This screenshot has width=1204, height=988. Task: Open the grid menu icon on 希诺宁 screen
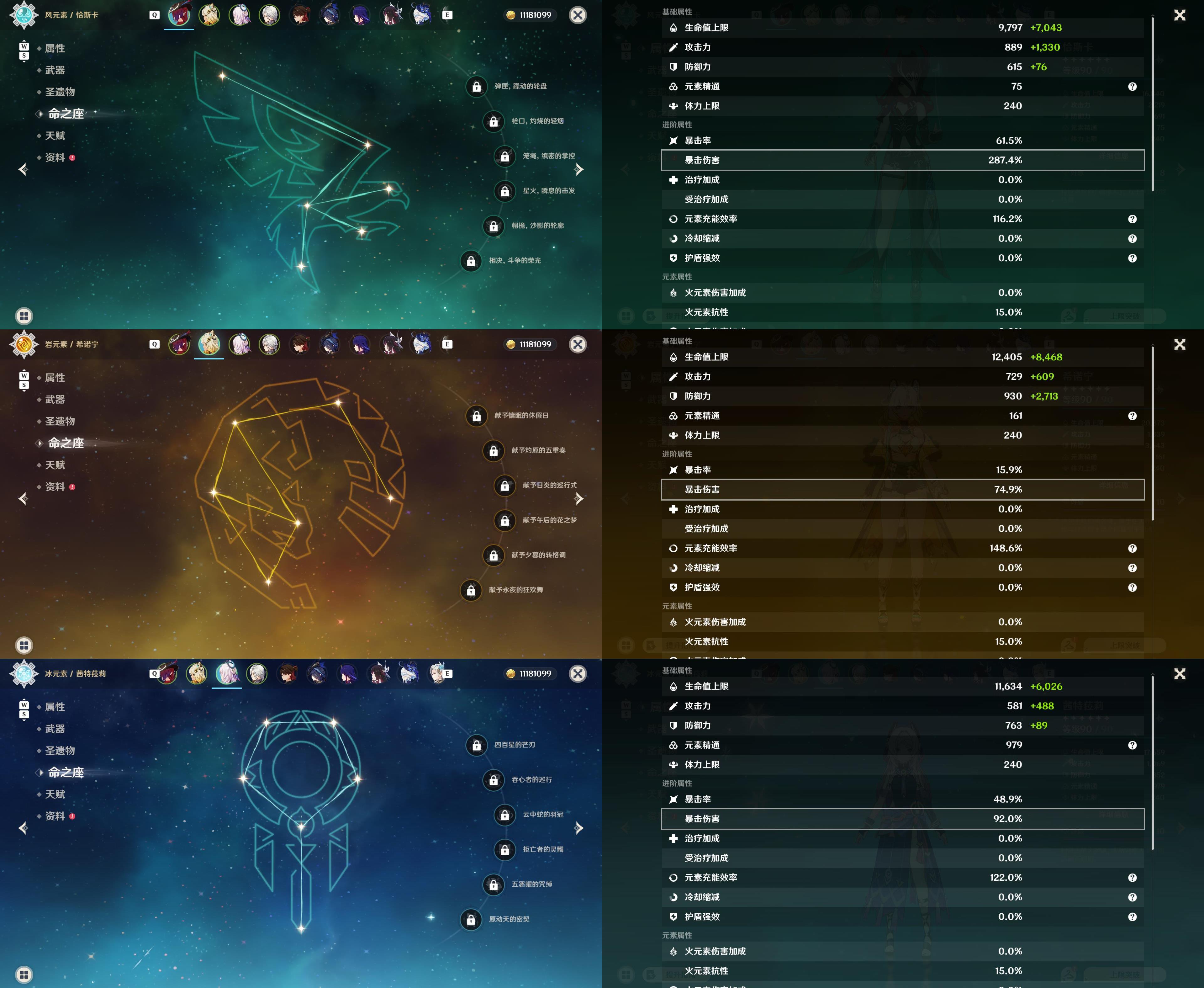tap(24, 645)
